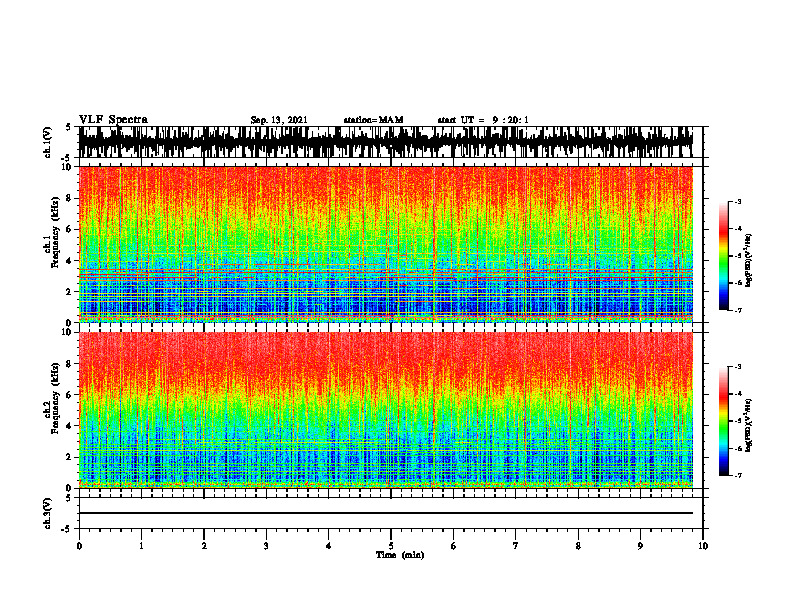Click the "0" tick on the Time axis
The height and width of the screenshot is (612, 792).
79,546
